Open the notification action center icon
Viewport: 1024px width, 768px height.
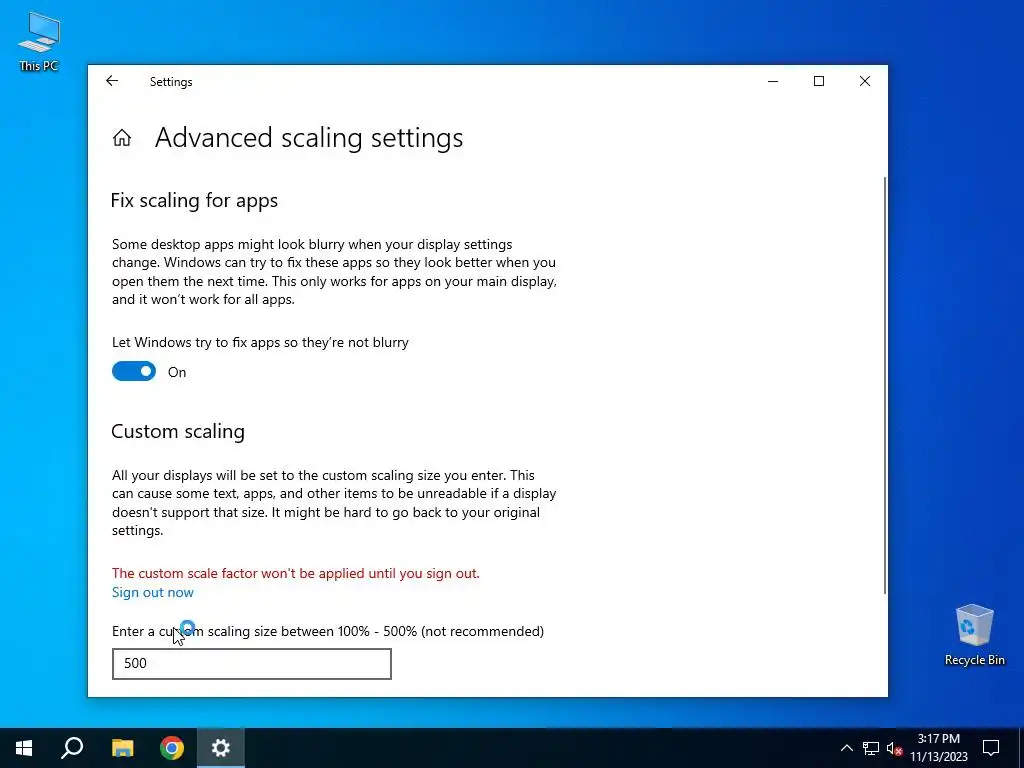991,748
